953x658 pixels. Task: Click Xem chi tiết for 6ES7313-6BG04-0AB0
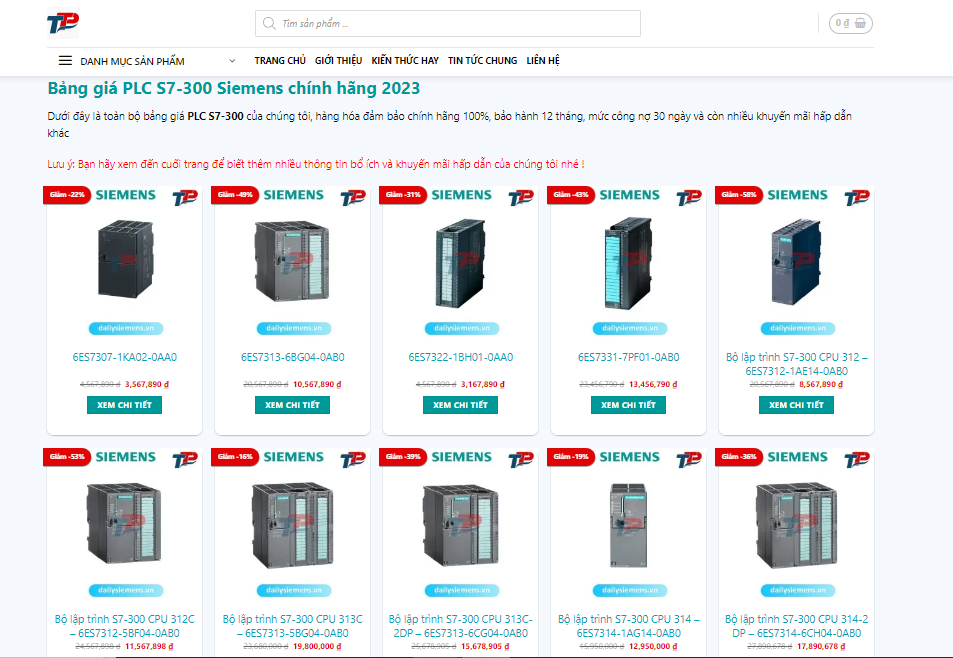coord(292,405)
